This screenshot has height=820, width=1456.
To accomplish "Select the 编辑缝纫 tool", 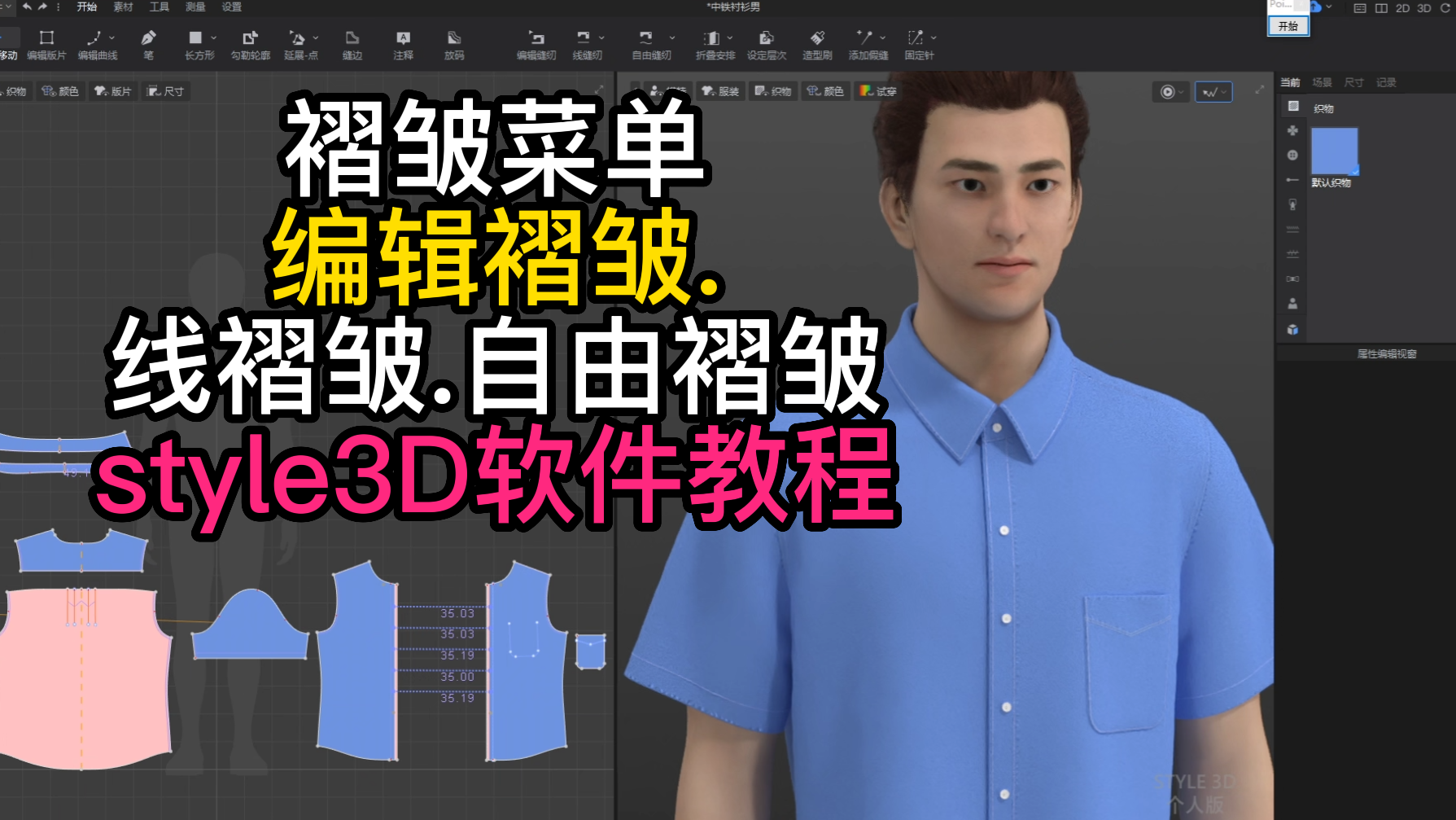I will pos(536,45).
